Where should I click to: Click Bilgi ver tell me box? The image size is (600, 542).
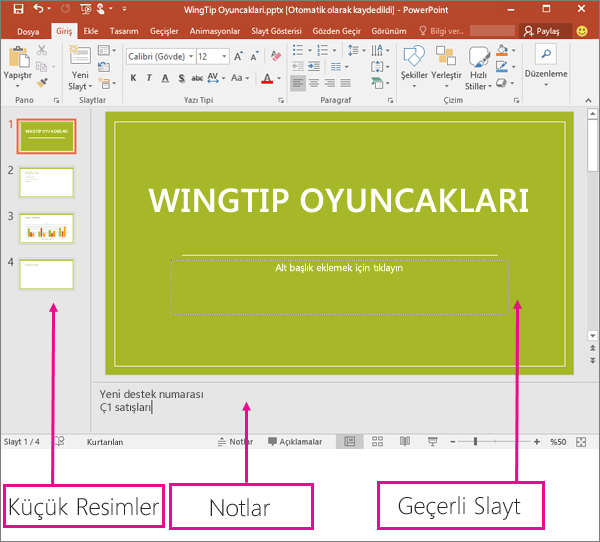(441, 31)
